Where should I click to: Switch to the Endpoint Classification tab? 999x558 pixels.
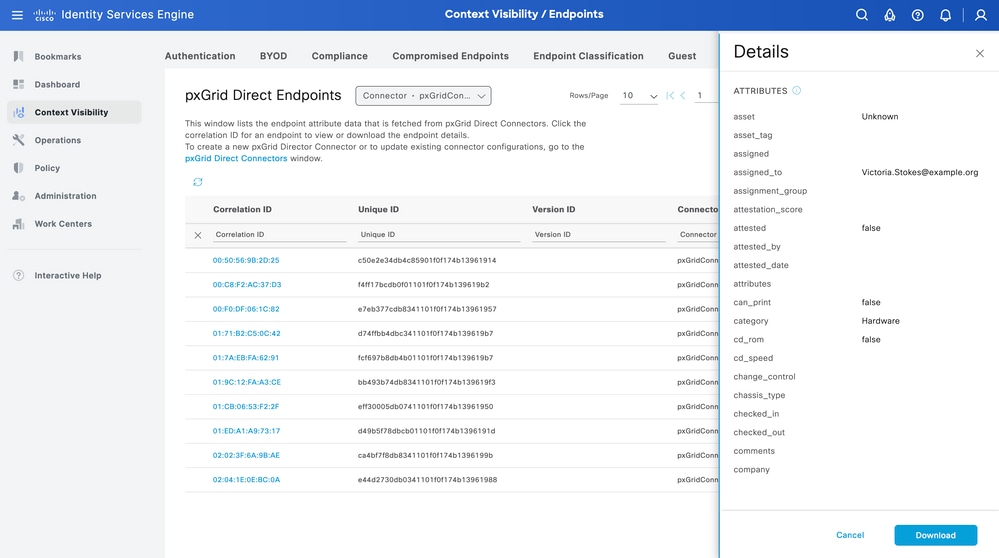click(588, 56)
